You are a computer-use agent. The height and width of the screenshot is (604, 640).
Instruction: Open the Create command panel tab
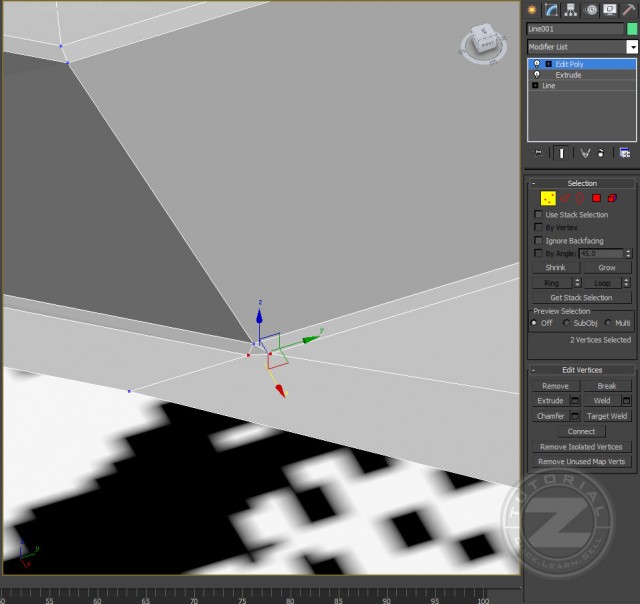coord(532,9)
